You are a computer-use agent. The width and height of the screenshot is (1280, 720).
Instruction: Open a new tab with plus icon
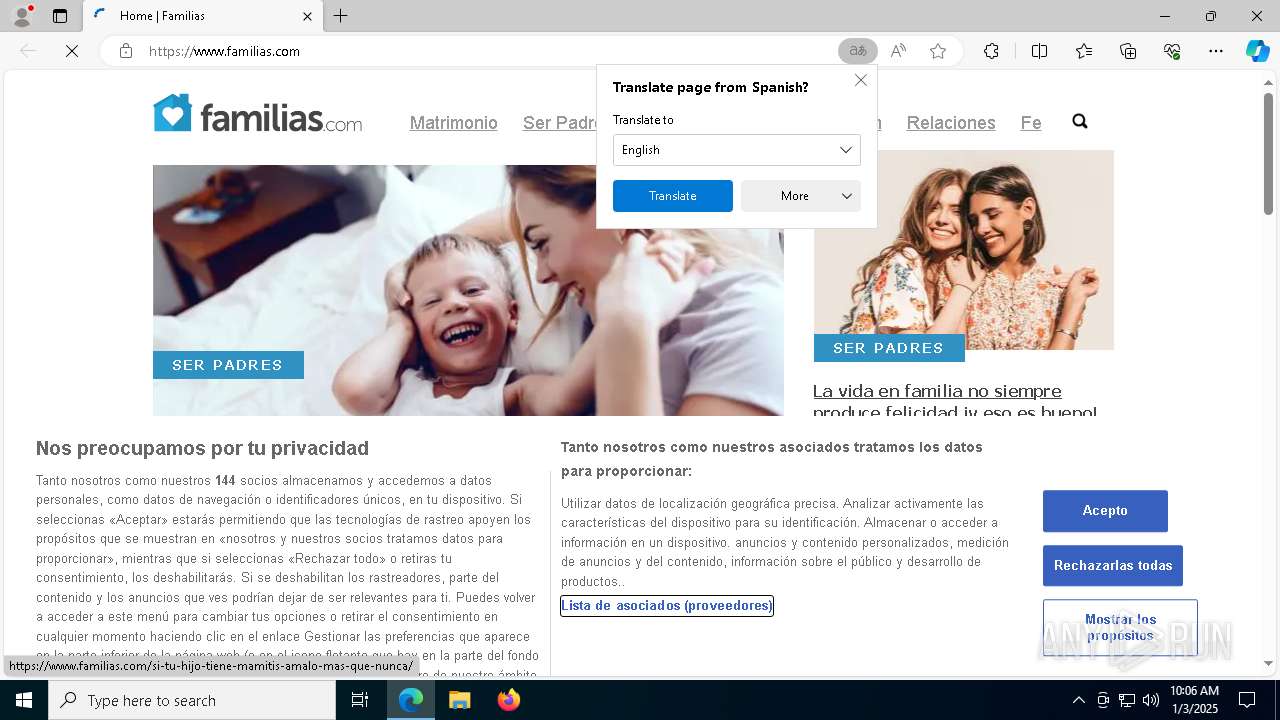pos(341,16)
